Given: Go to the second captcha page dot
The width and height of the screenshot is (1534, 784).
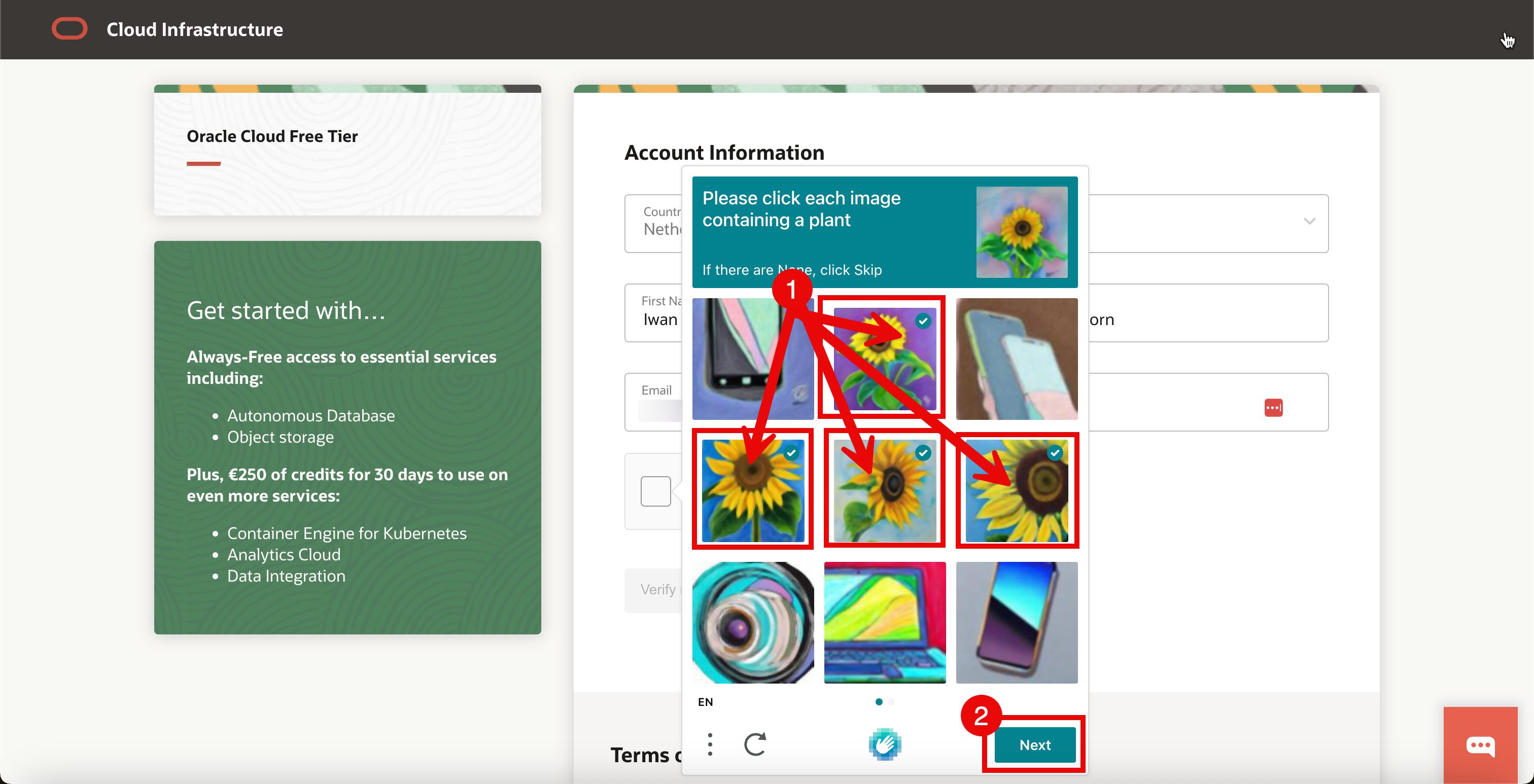Looking at the screenshot, I should [x=891, y=702].
